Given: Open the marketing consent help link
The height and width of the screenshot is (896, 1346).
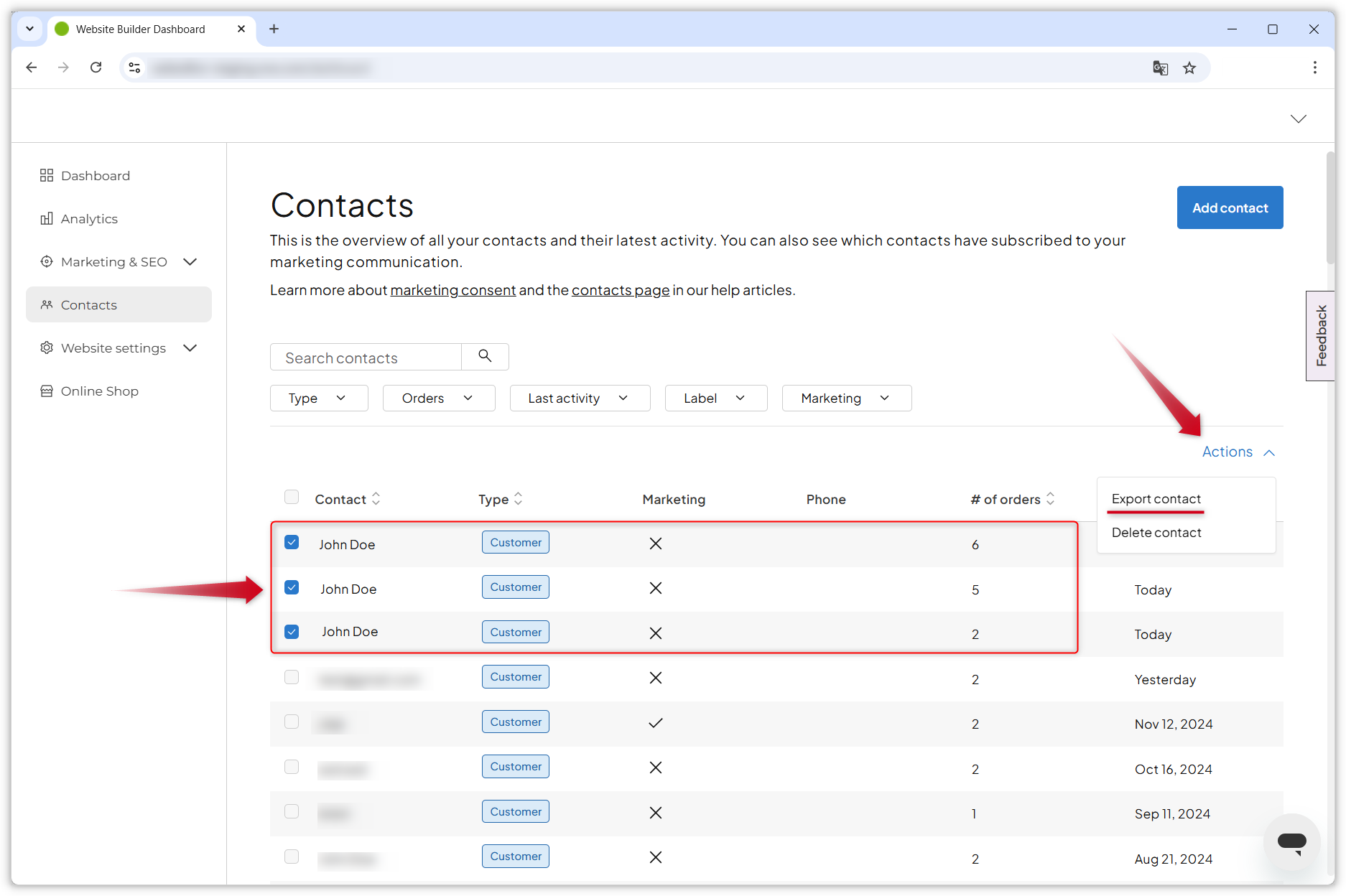Looking at the screenshot, I should tap(452, 290).
